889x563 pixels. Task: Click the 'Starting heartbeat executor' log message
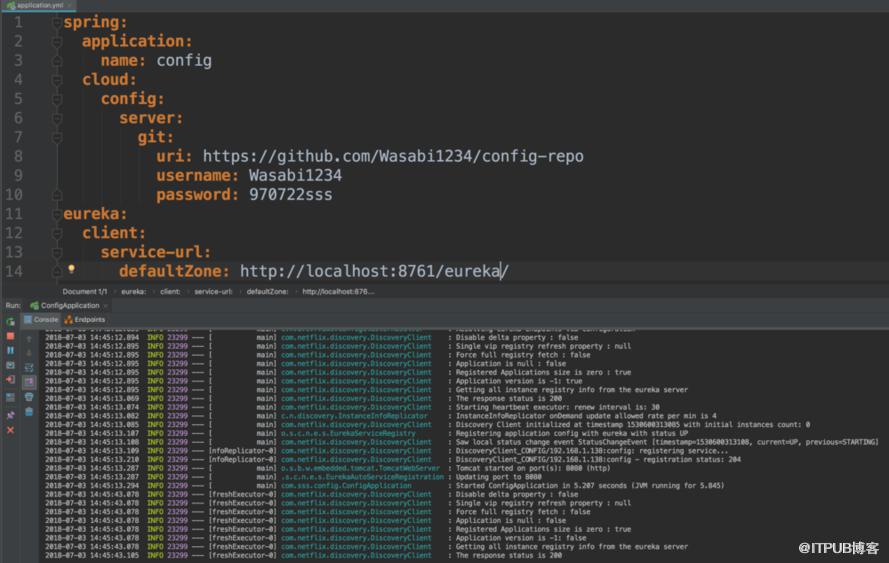558,407
